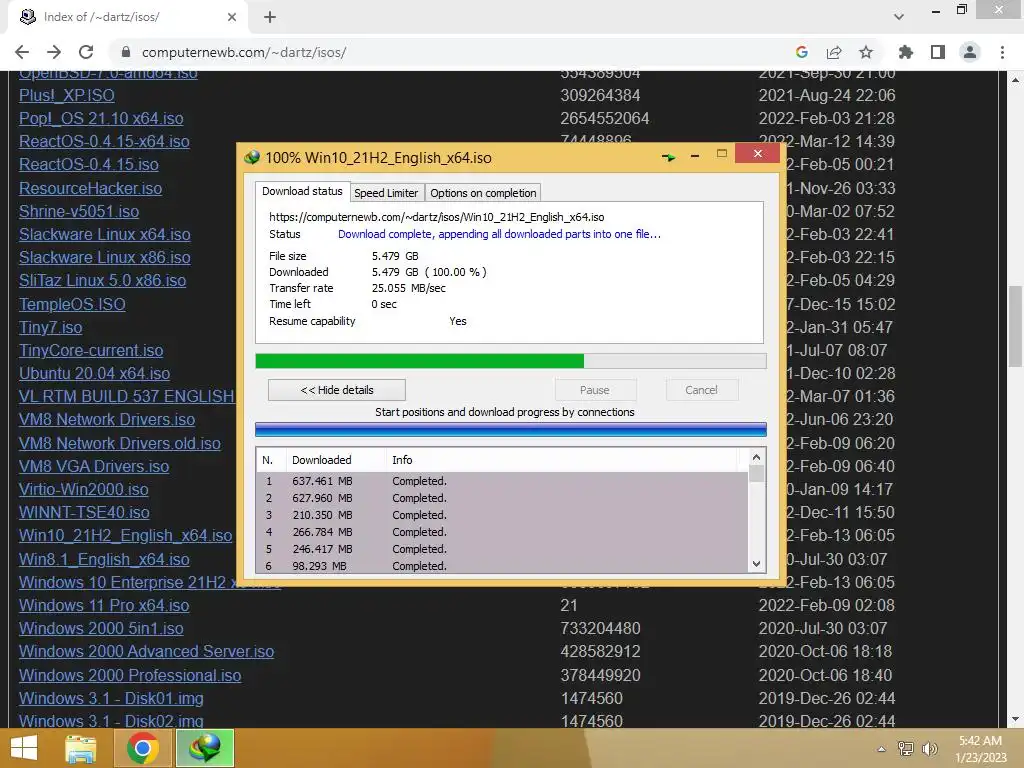
Task: View site info via the padlock icon
Action: (126, 52)
